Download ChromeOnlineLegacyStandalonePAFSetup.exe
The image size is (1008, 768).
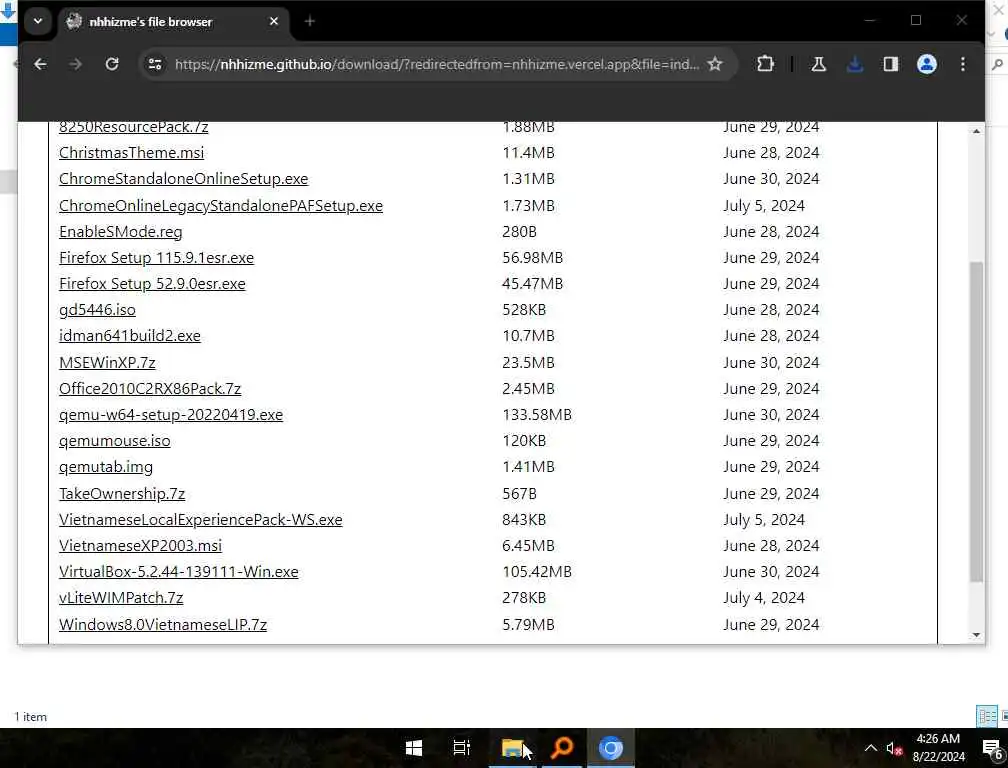coord(220,206)
